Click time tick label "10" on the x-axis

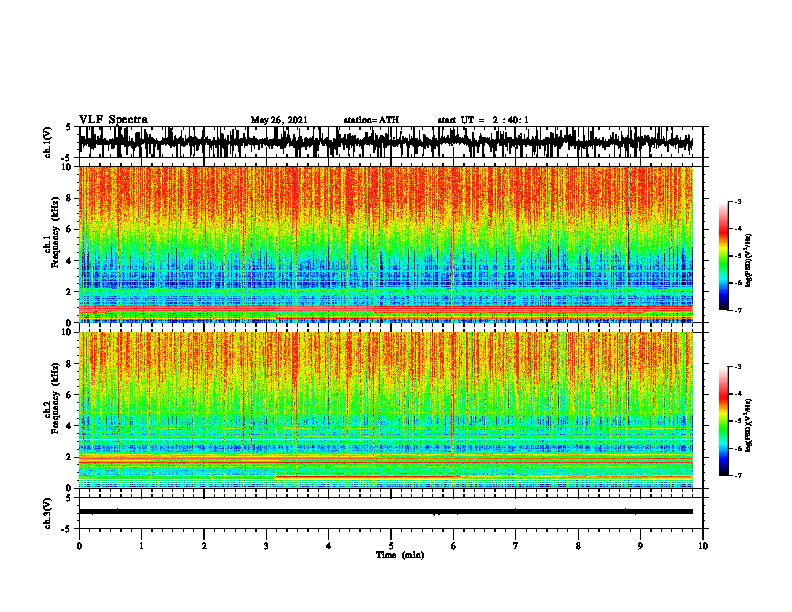pyautogui.click(x=703, y=546)
